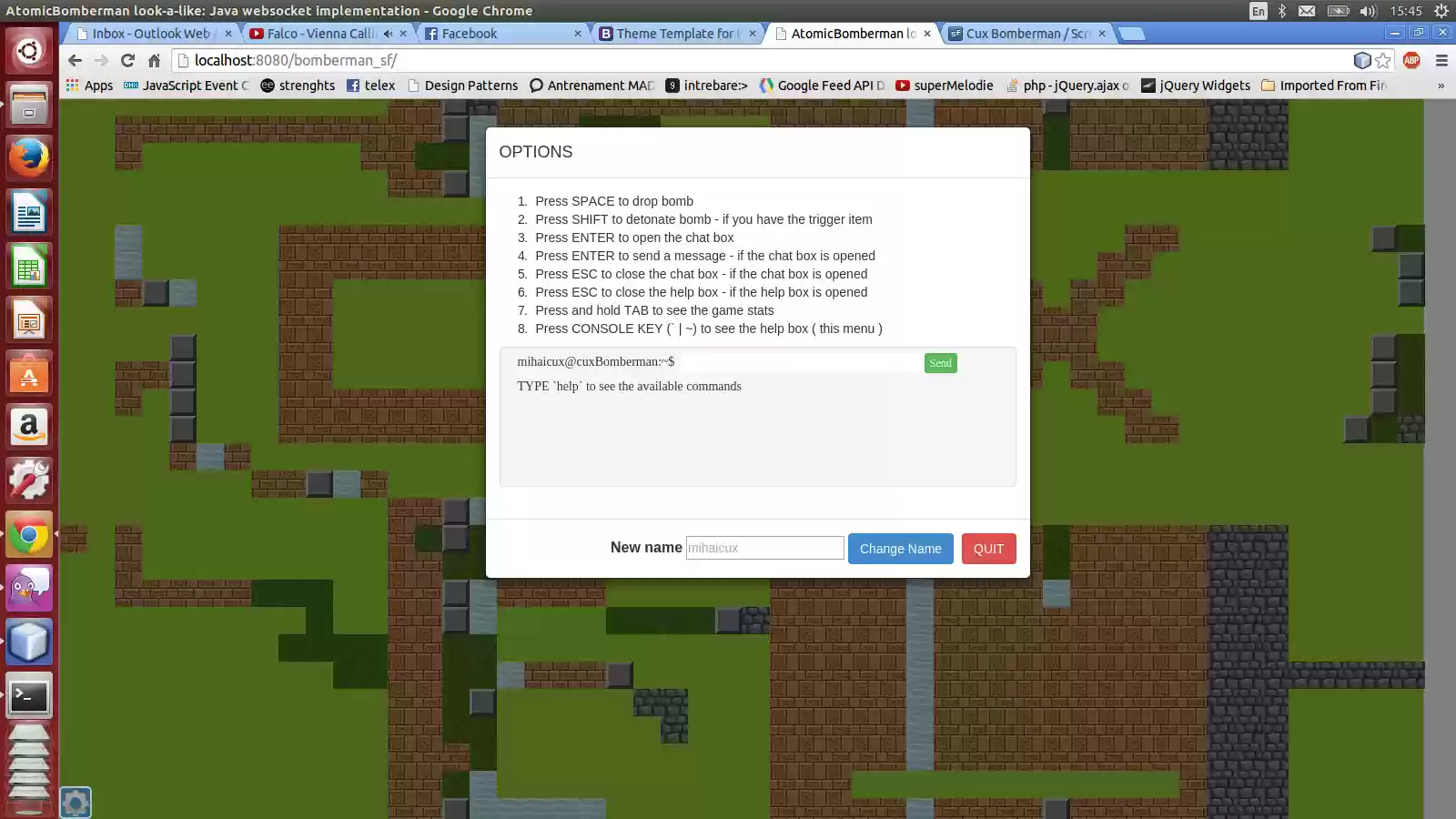Click the Adblock Plus icon near the address bar
The height and width of the screenshot is (819, 1456).
click(1412, 61)
